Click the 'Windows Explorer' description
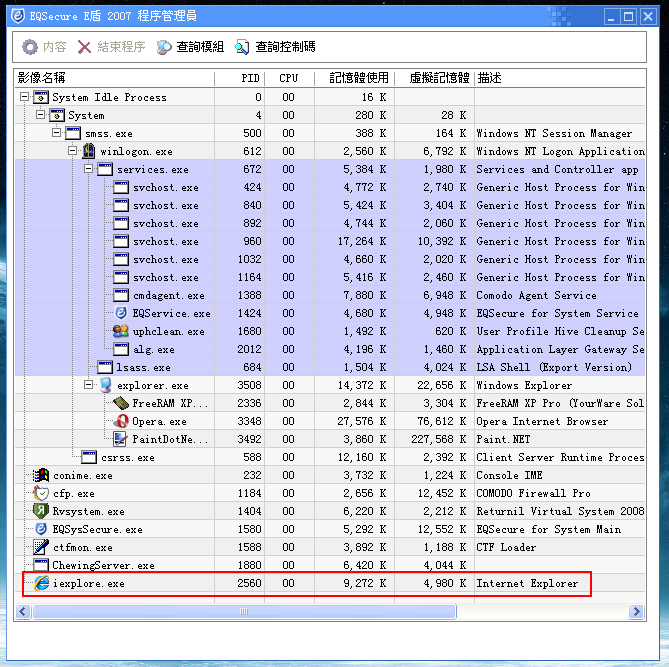 tap(524, 385)
